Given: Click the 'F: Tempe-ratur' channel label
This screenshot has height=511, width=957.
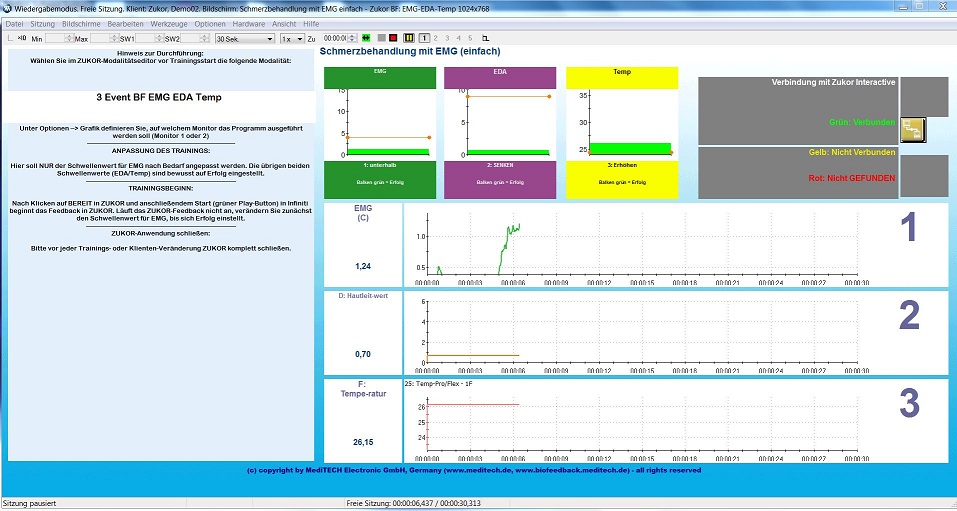Looking at the screenshot, I should [363, 389].
